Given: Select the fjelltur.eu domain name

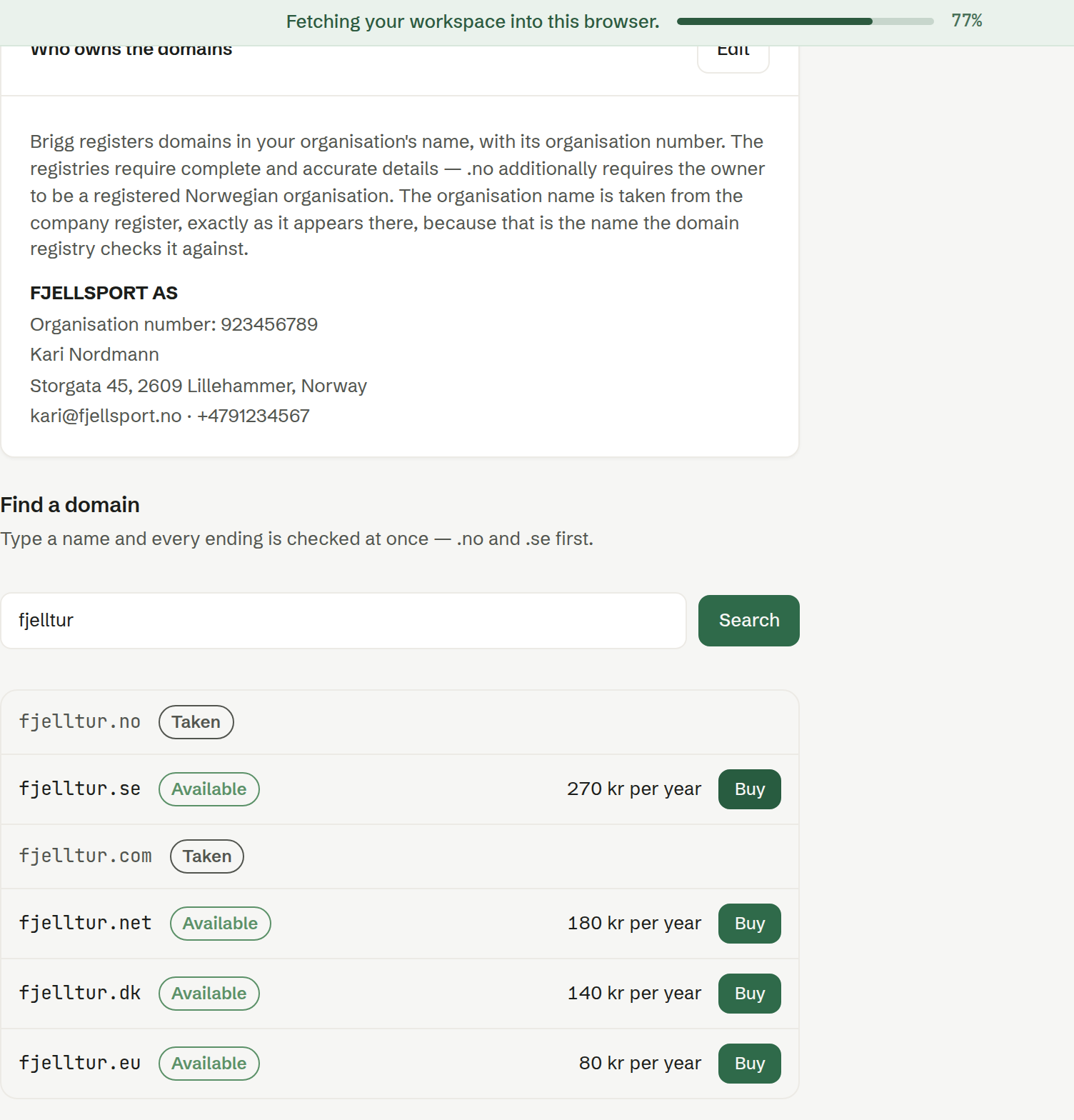Looking at the screenshot, I should pos(80,1063).
